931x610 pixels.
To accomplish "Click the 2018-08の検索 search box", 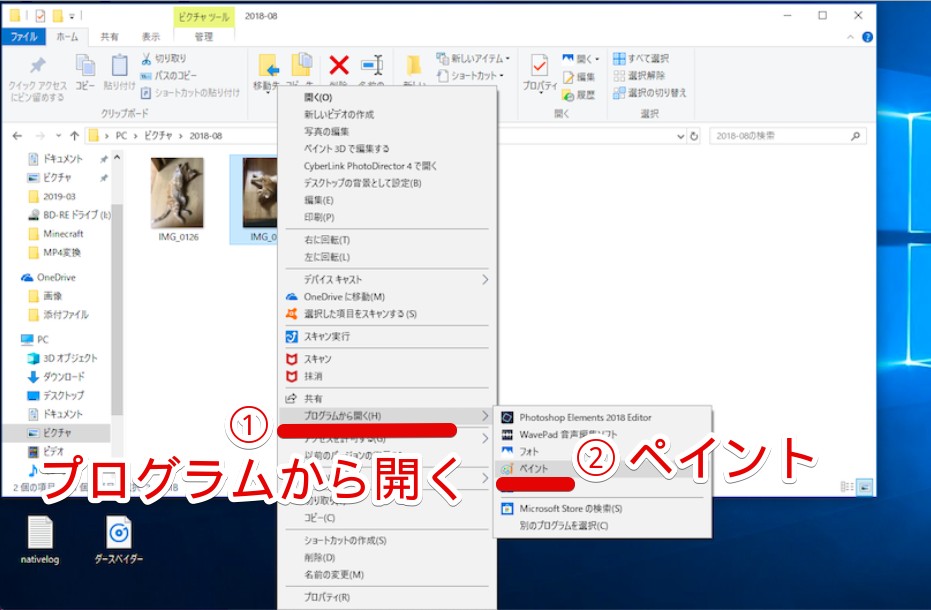I will pos(785,136).
